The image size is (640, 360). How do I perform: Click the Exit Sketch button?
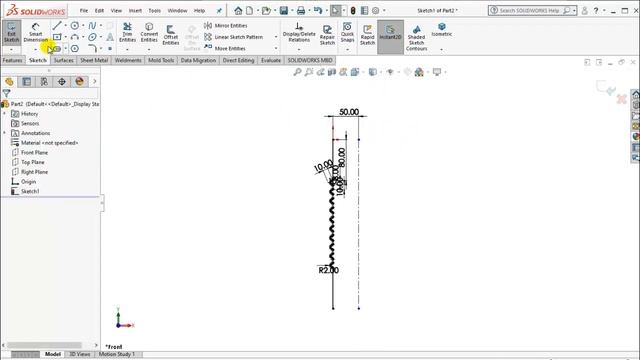(x=11, y=32)
